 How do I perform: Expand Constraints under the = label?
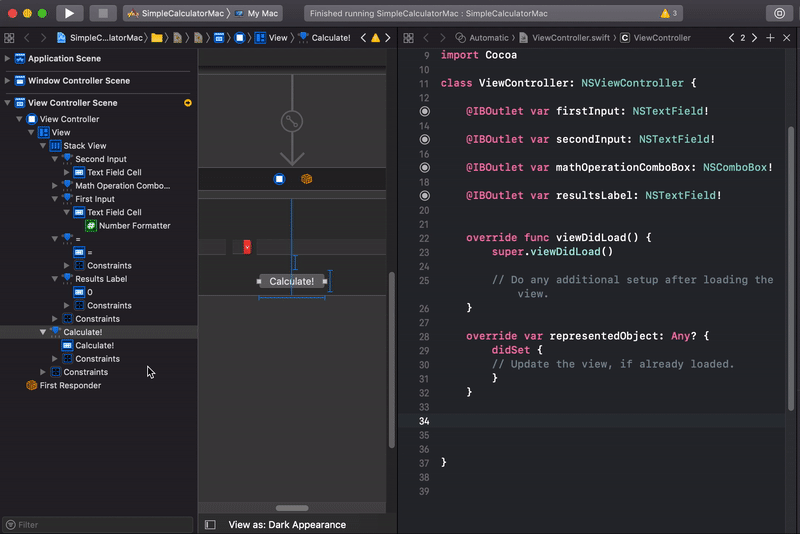(x=66, y=266)
